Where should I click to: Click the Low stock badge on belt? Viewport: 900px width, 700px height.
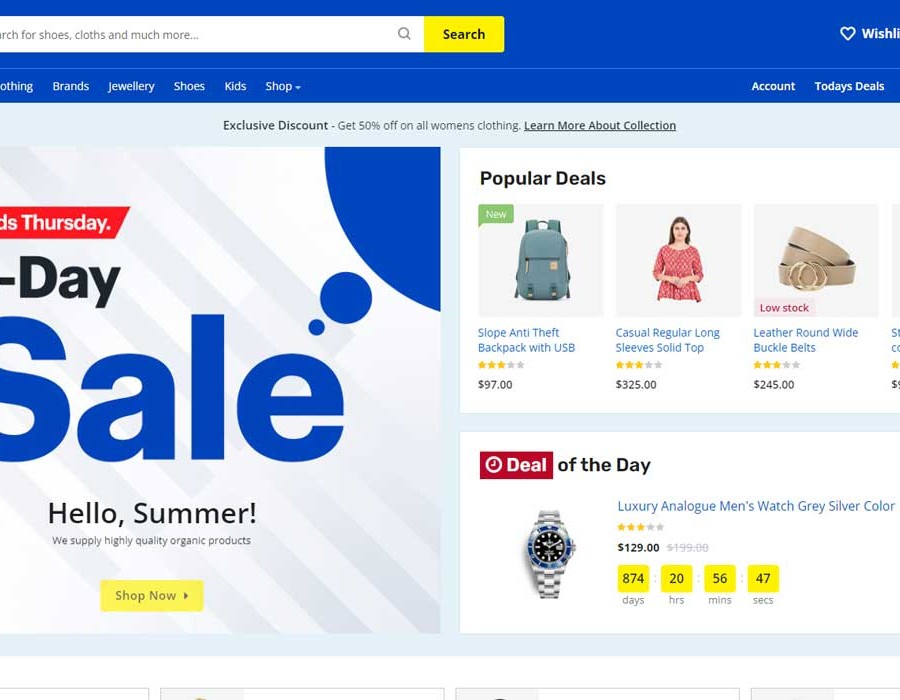[x=784, y=308]
